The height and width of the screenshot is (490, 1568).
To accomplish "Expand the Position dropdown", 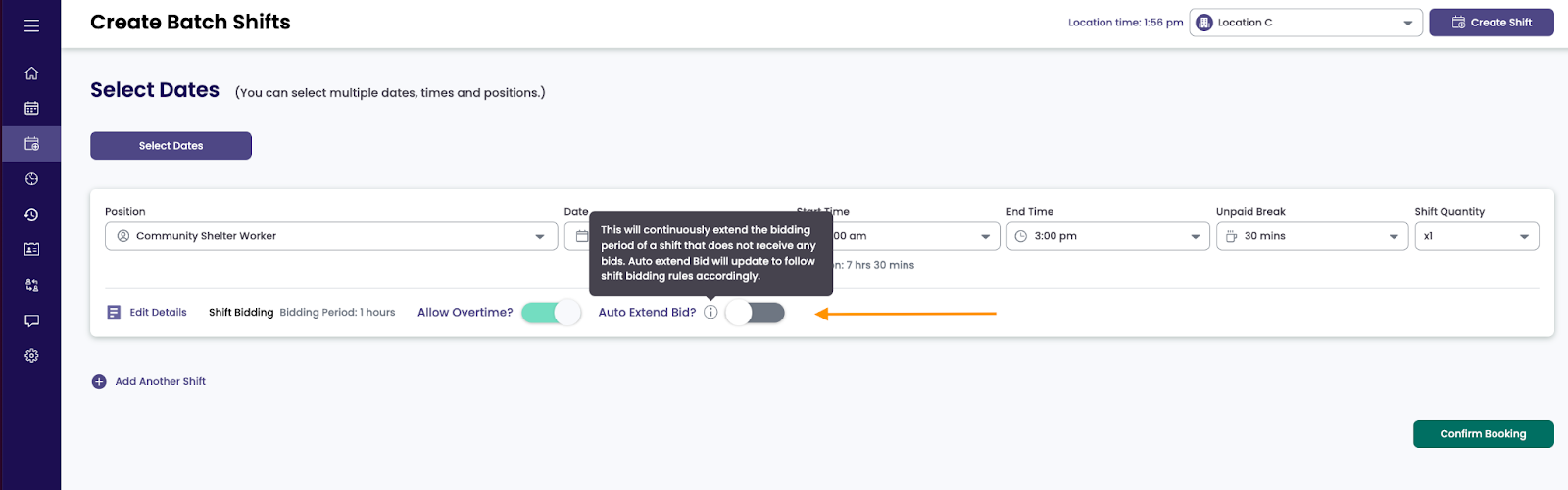I will (x=331, y=236).
